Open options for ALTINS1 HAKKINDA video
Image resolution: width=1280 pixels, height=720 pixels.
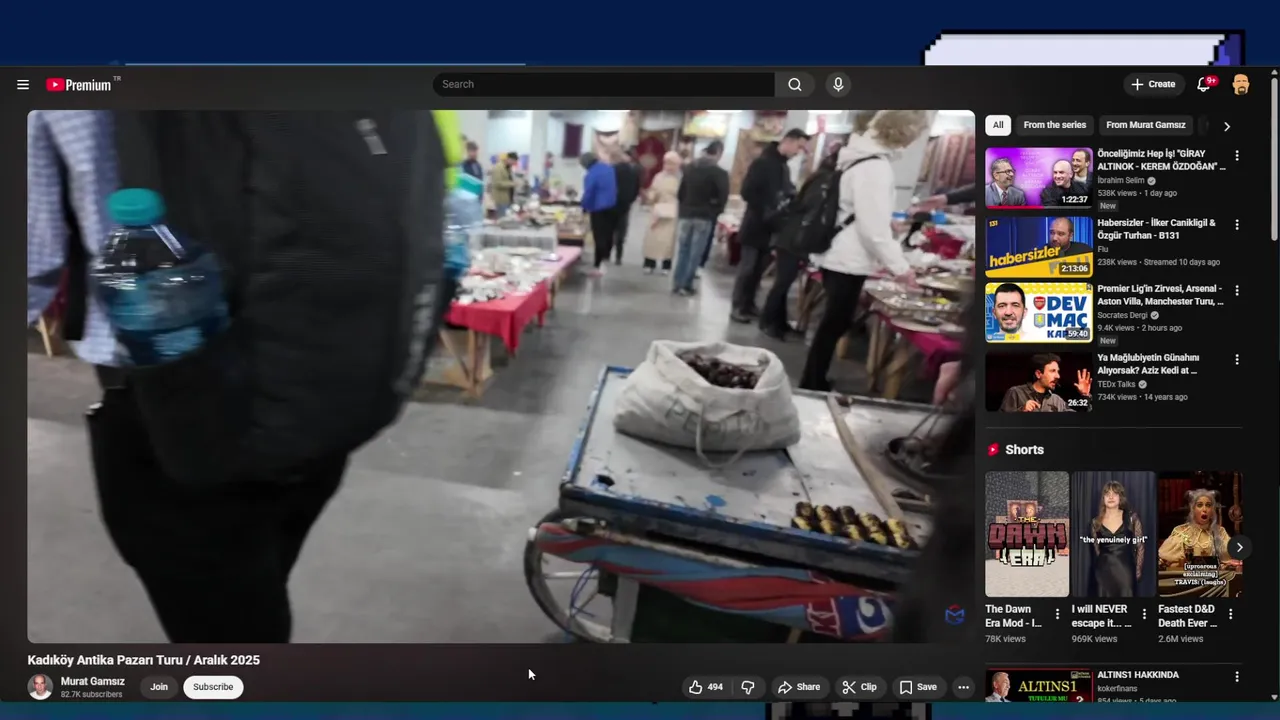(x=1237, y=677)
